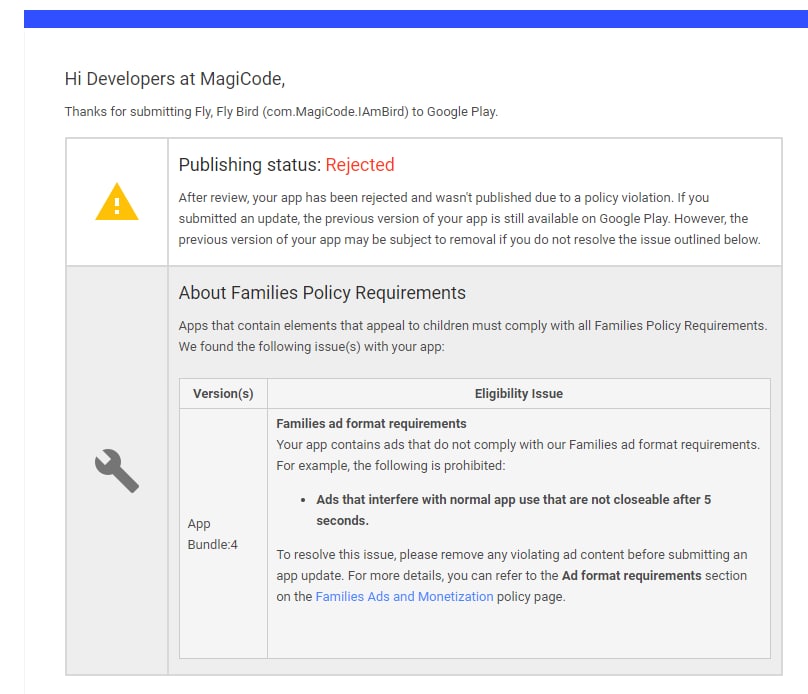Click the blue header bar at top
This screenshot has width=808, height=694.
[x=416, y=19]
